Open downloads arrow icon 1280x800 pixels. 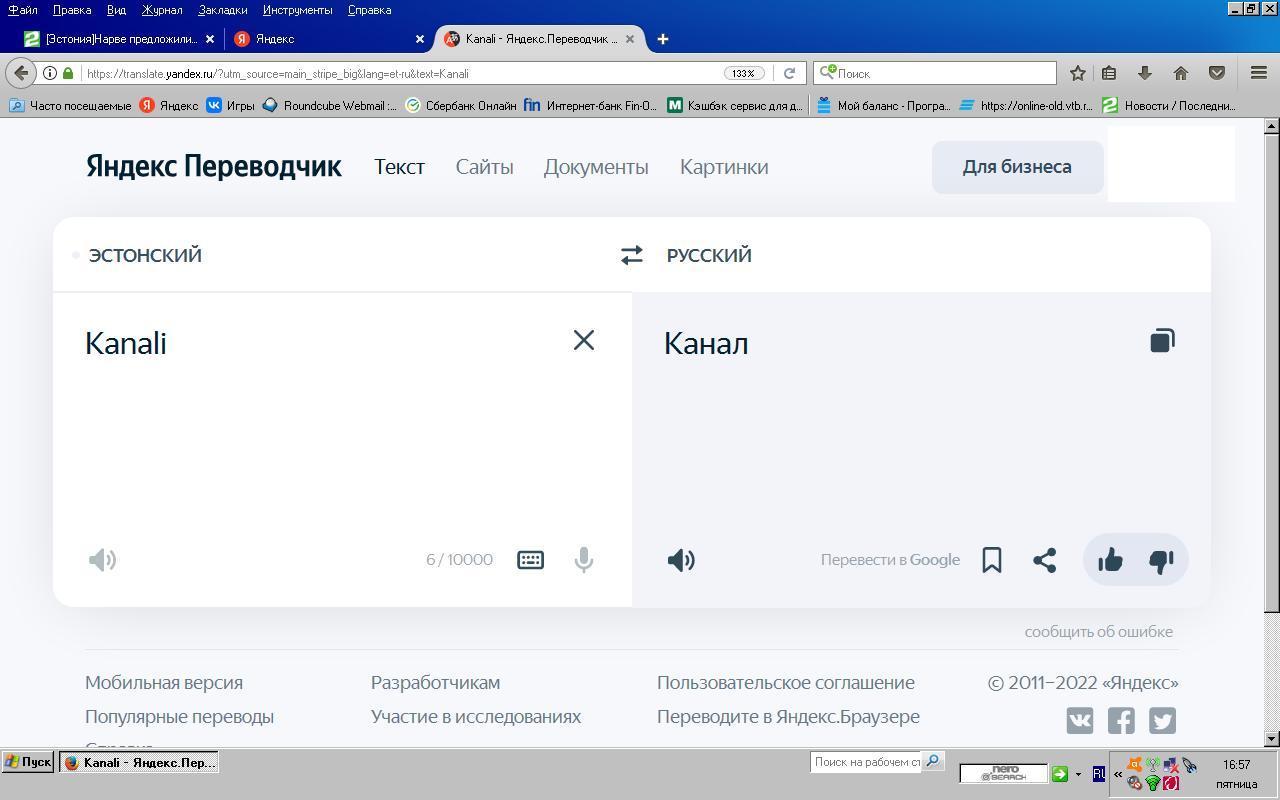pos(1145,73)
